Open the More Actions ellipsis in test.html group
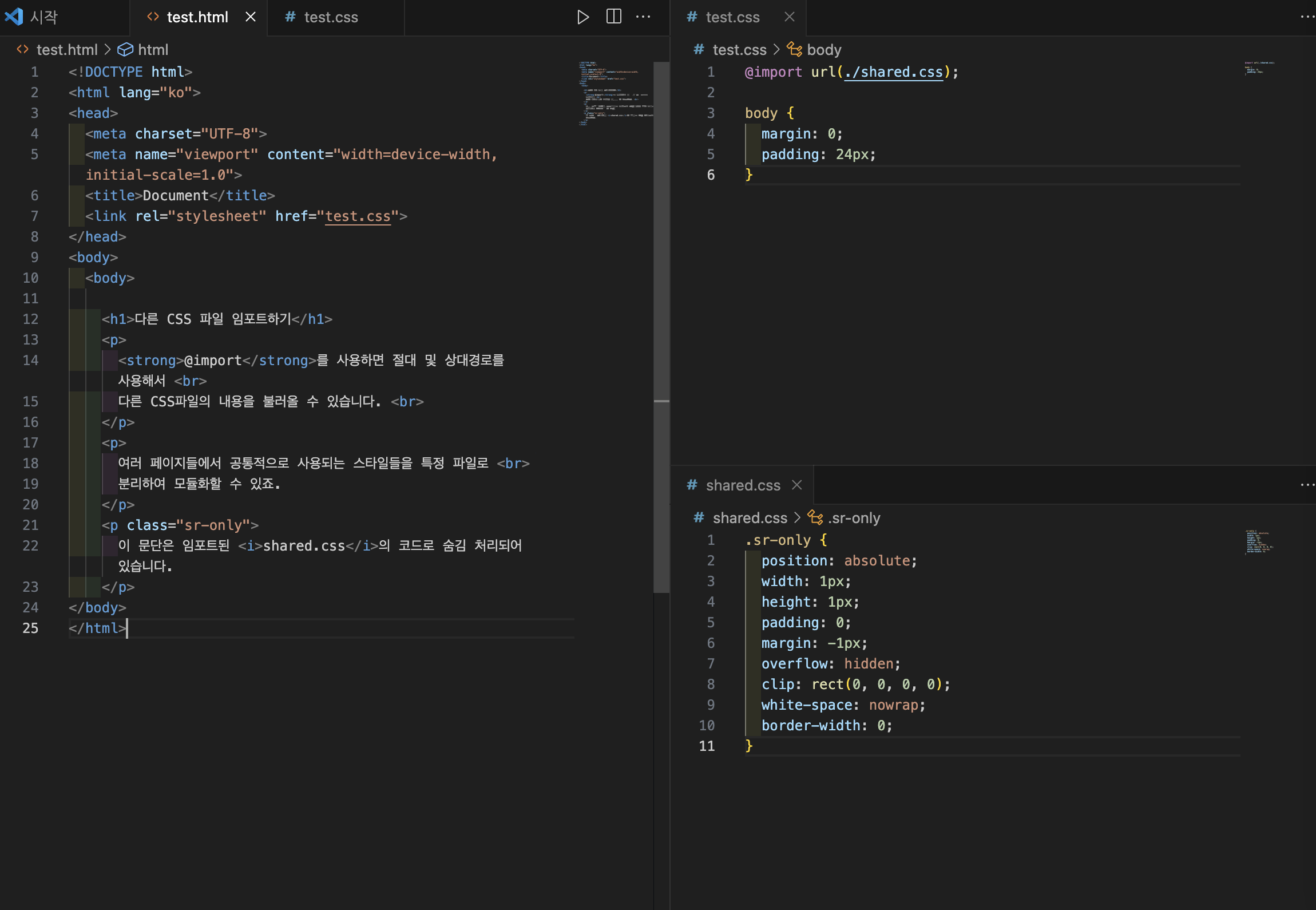 [643, 17]
